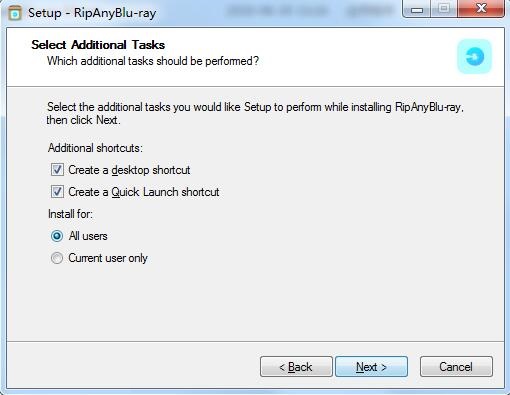Click the installer box icon in title bar
510x395 pixels.
coord(15,13)
